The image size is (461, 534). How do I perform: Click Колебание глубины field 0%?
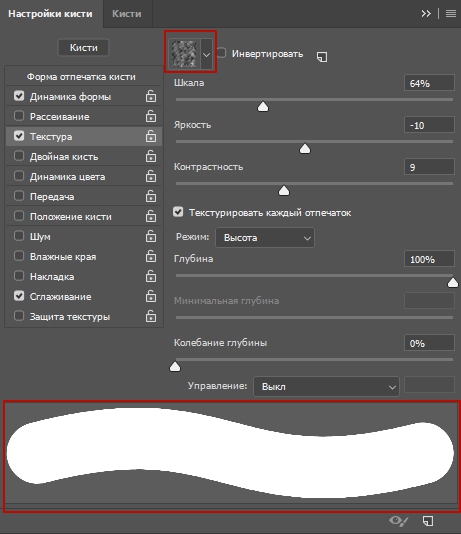click(429, 343)
